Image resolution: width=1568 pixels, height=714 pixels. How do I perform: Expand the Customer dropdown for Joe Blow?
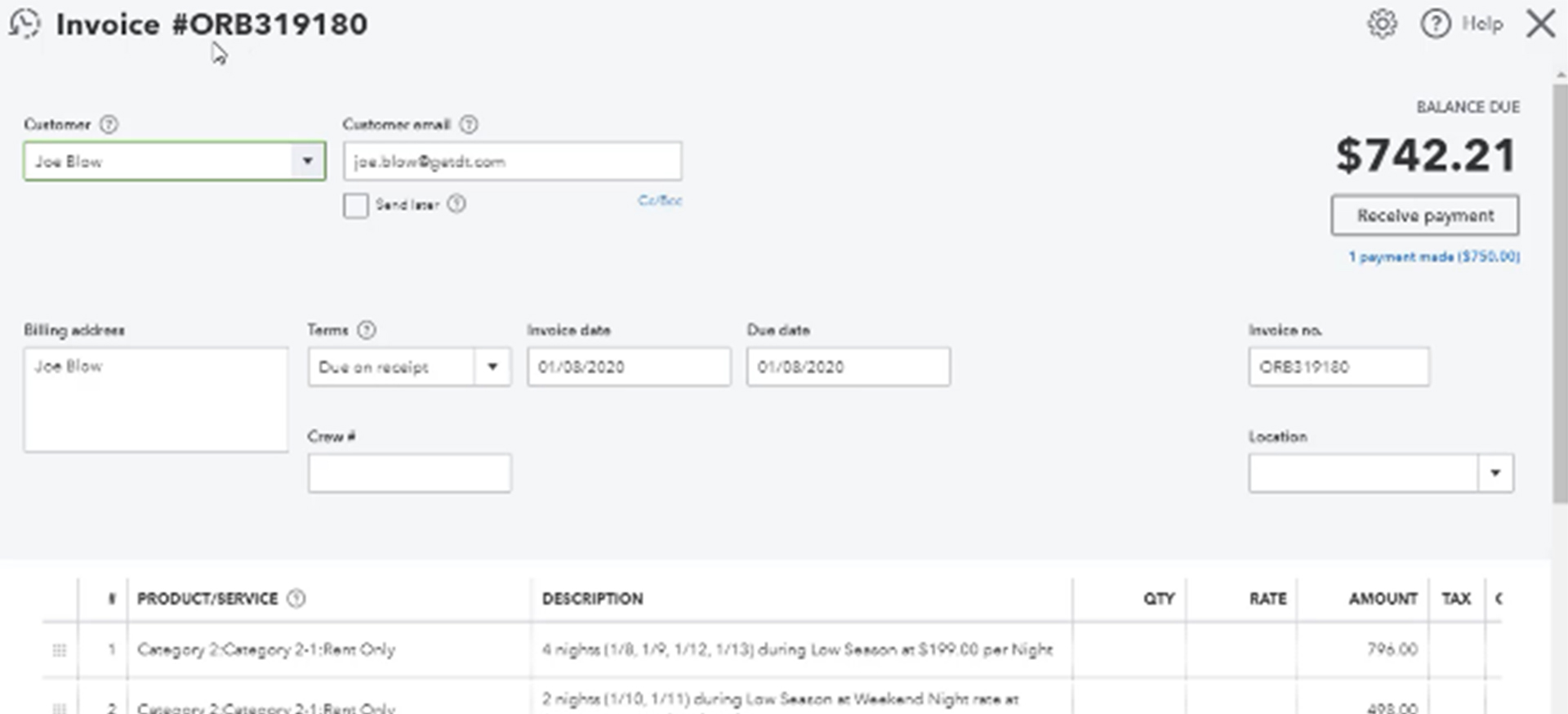pos(308,161)
